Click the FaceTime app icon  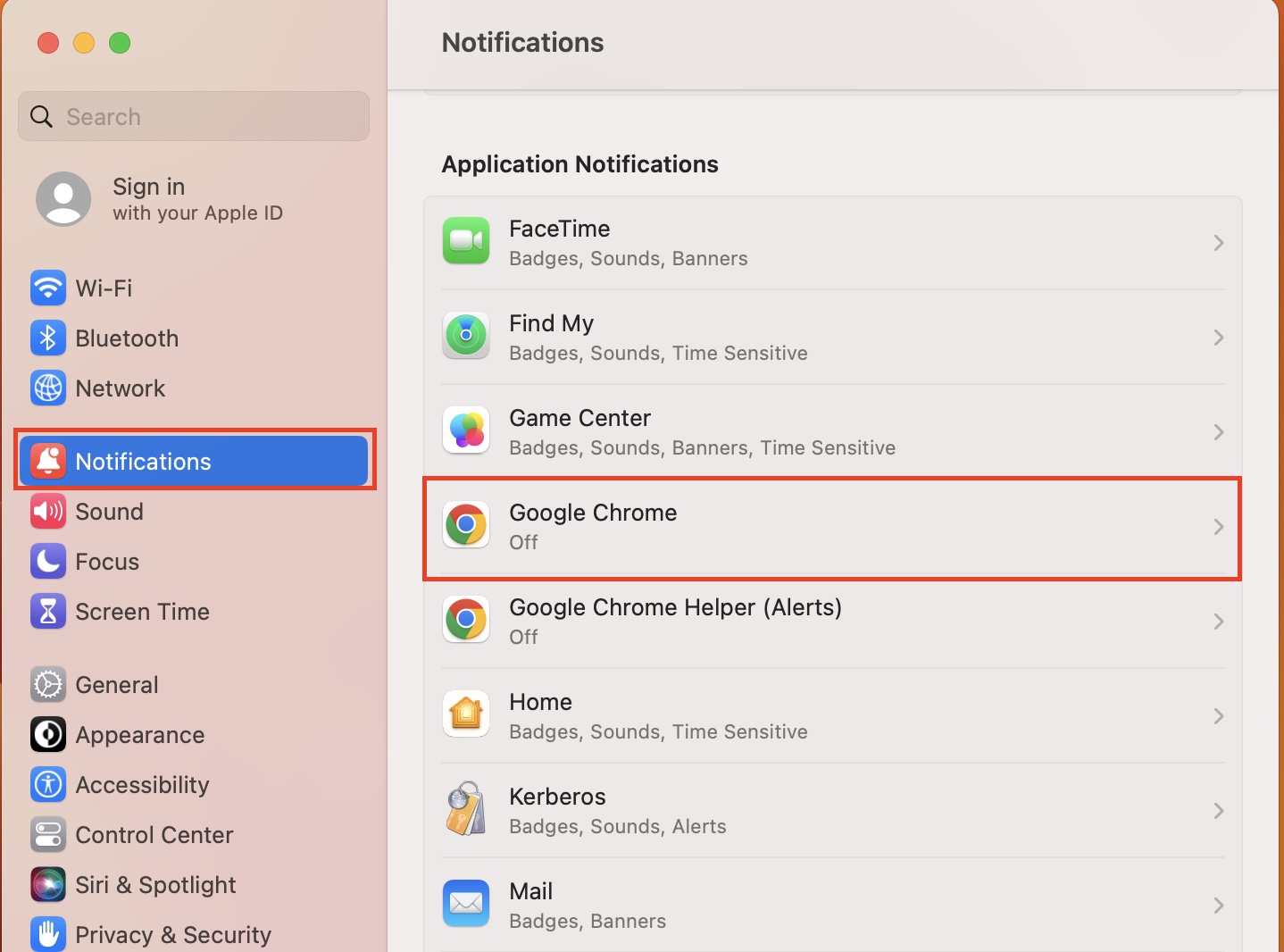(x=466, y=241)
